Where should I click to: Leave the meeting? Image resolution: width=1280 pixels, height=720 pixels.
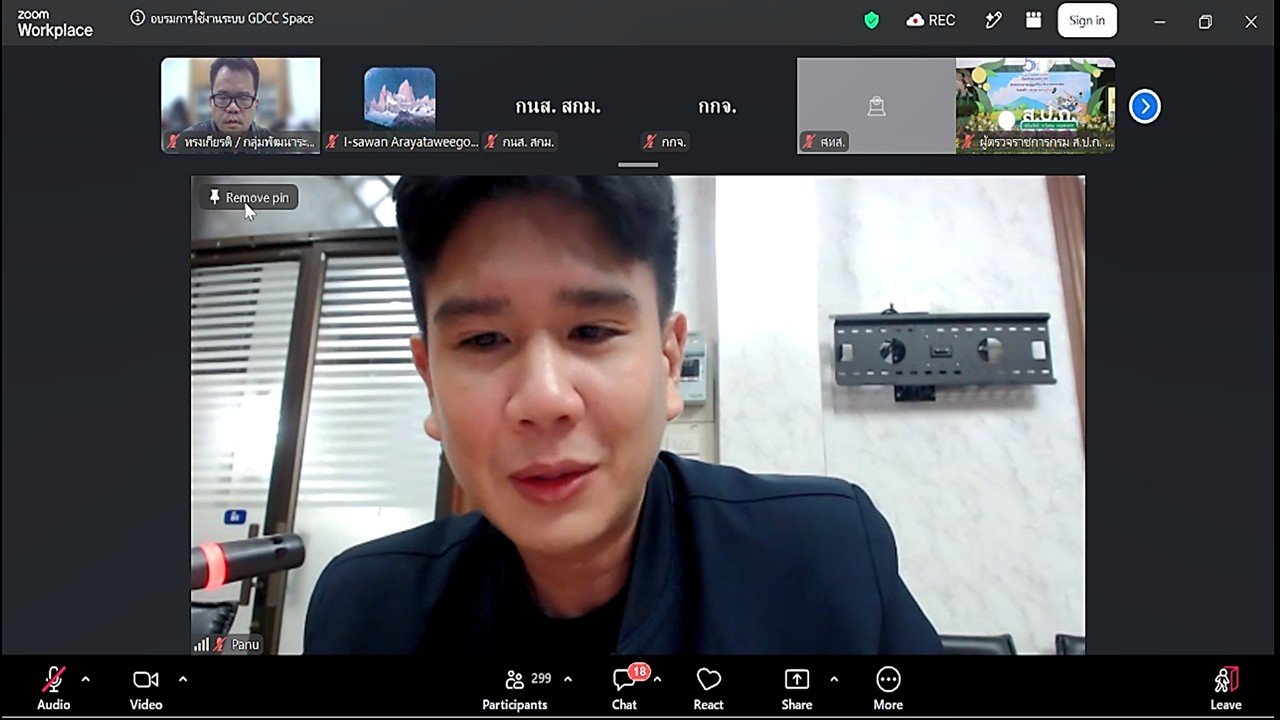coord(1226,689)
